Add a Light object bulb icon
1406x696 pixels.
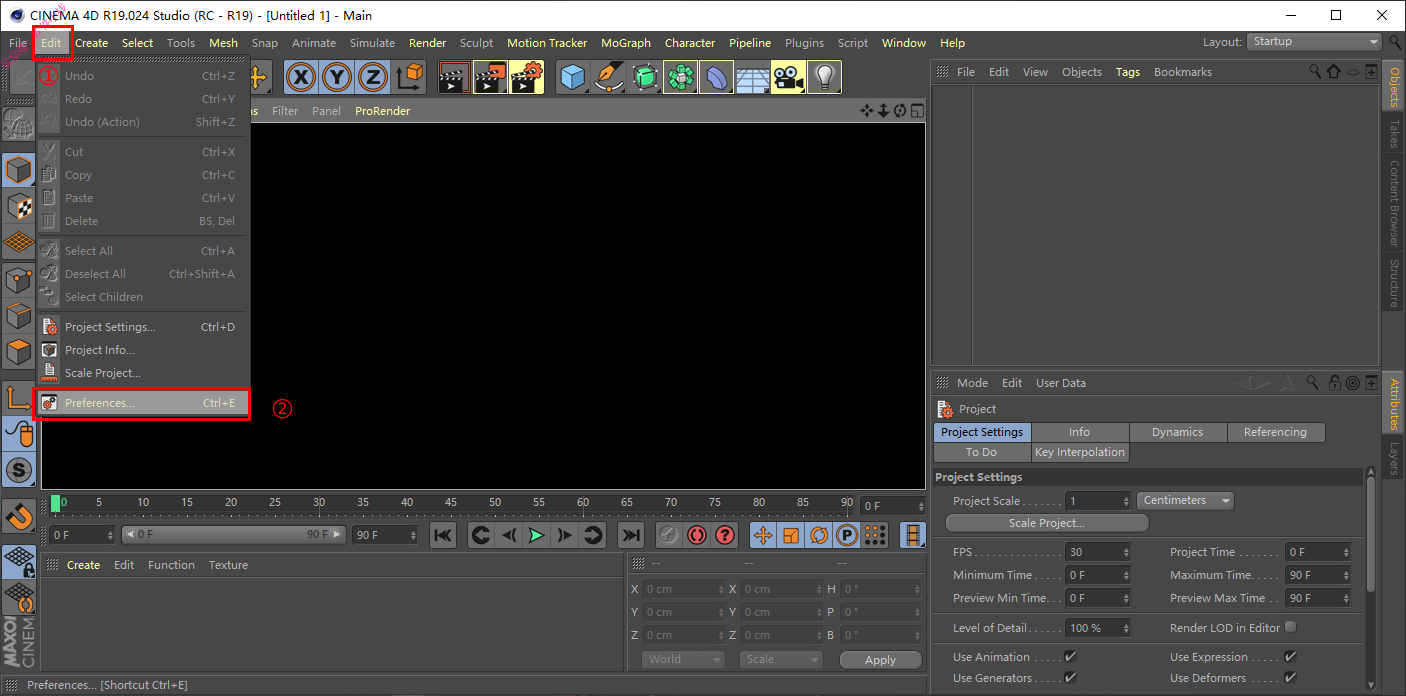point(824,77)
